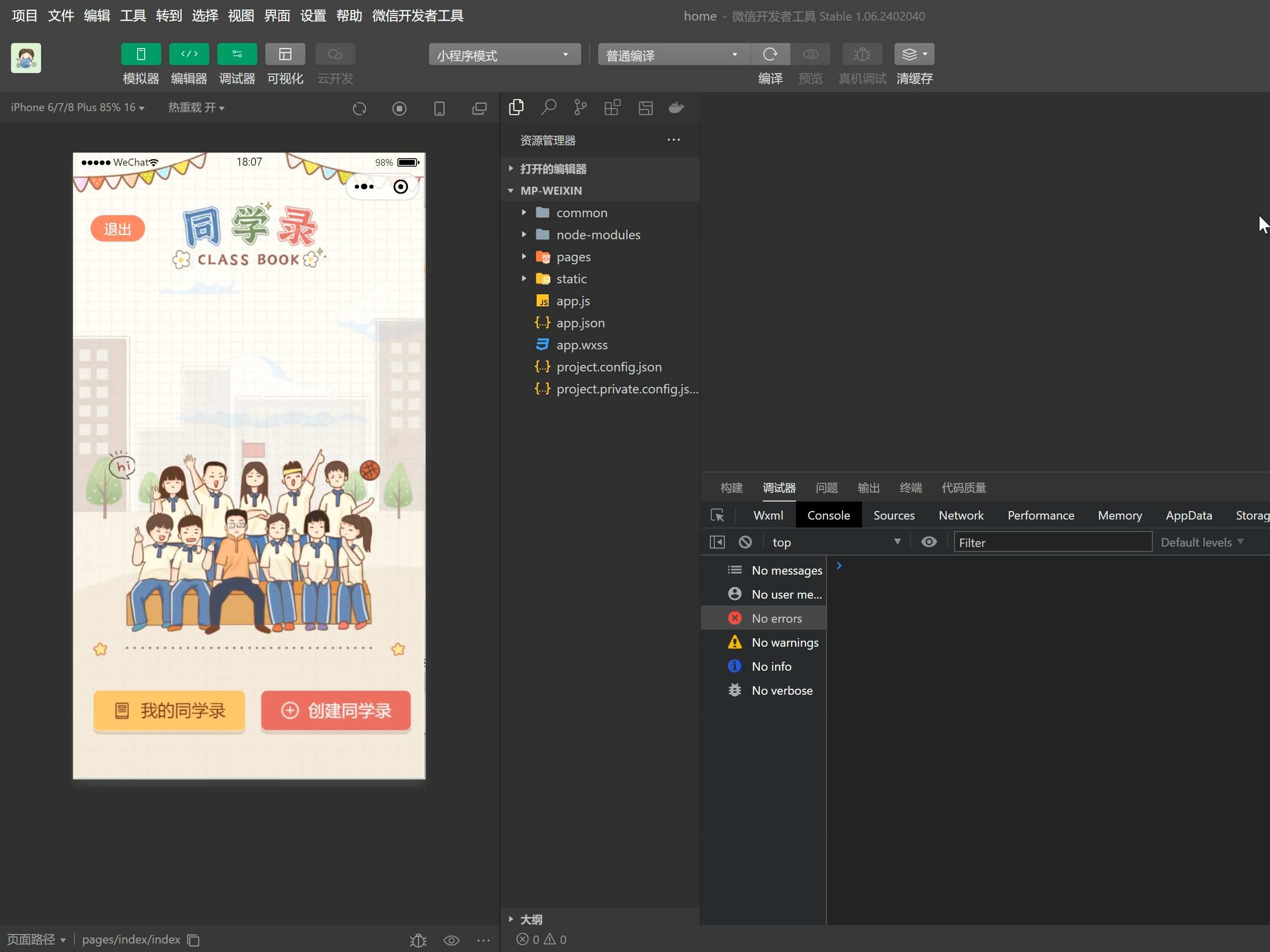The height and width of the screenshot is (952, 1270).
Task: Toggle the simulator panel button
Action: click(141, 55)
